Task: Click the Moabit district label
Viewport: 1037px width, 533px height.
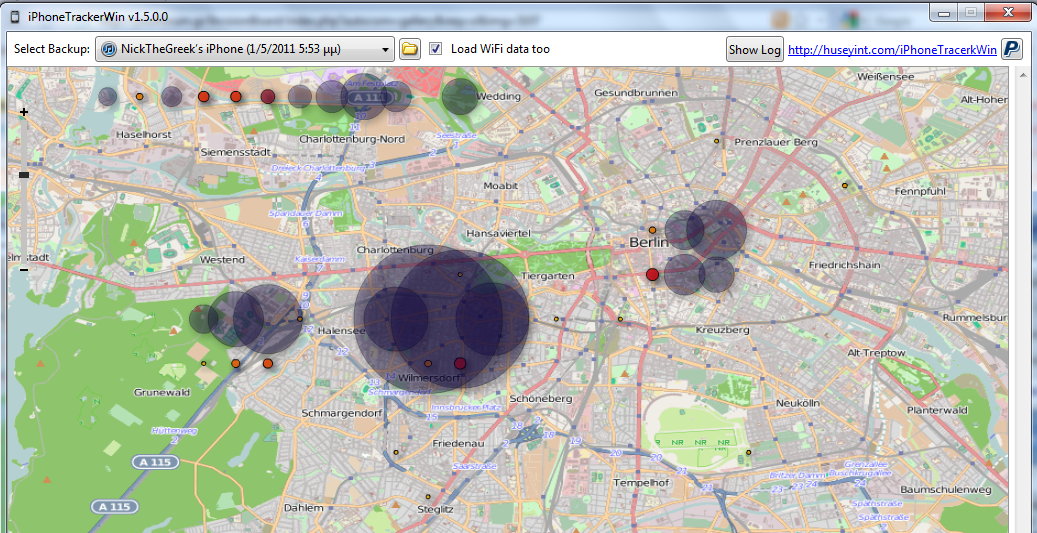Action: 500,186
